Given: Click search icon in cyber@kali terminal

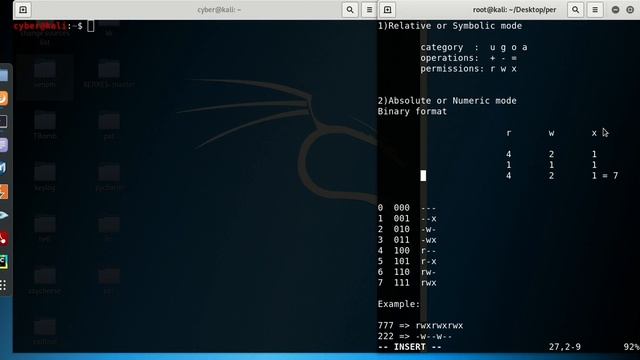Looking at the screenshot, I should (x=350, y=9).
